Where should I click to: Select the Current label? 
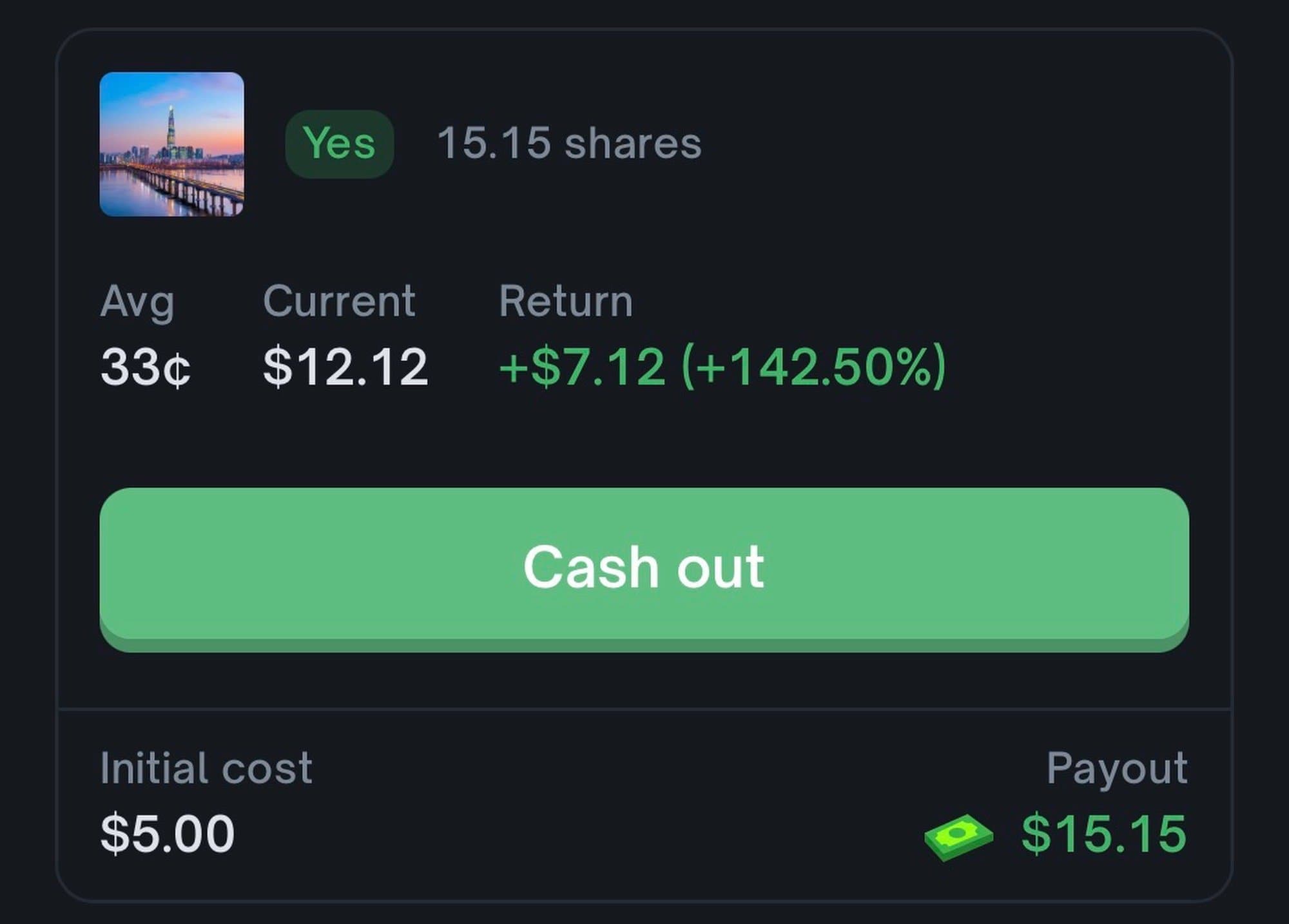point(339,302)
